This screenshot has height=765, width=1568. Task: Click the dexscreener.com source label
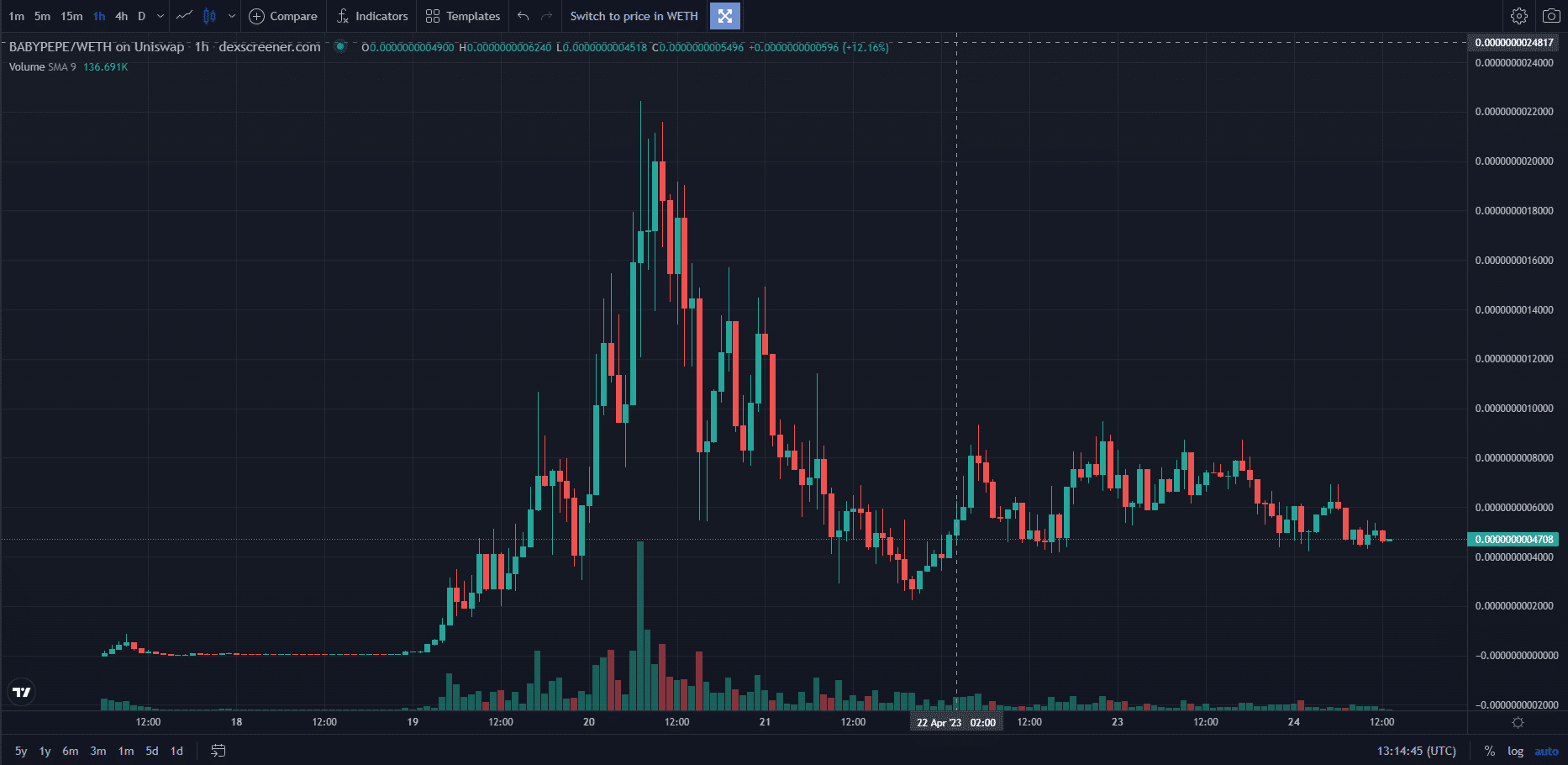(x=270, y=47)
